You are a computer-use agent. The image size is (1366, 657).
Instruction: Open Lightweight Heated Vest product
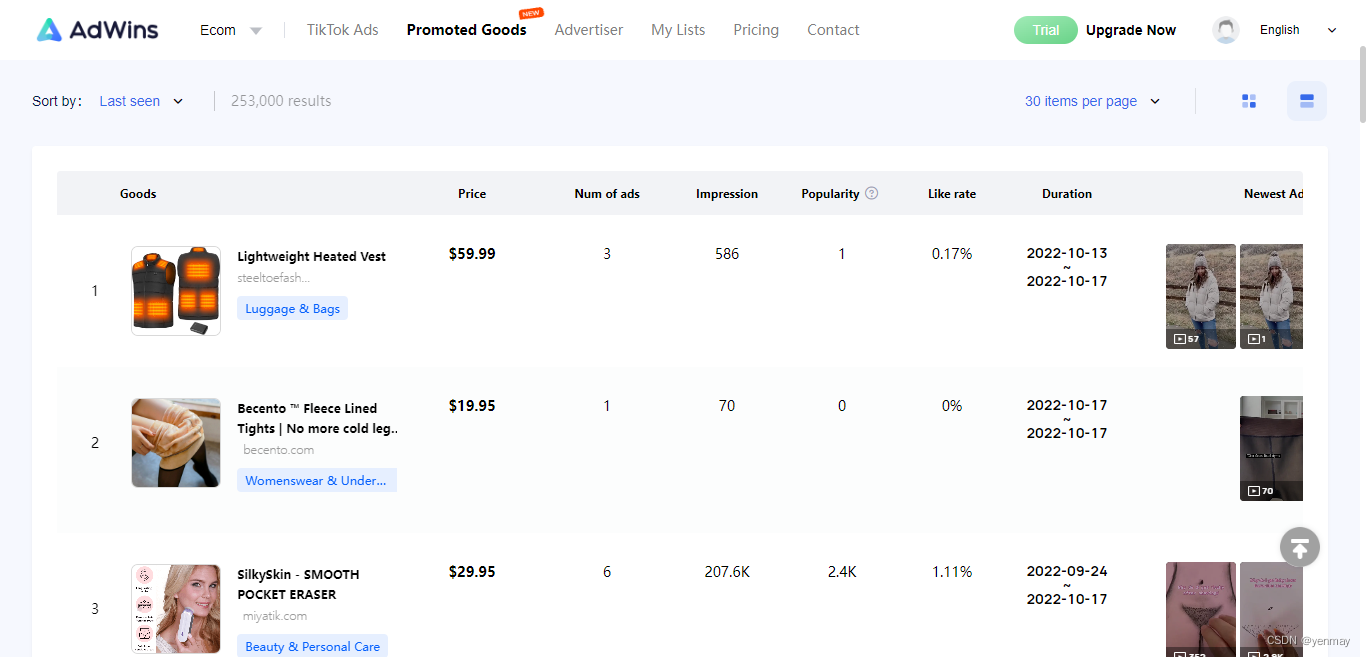tap(311, 256)
